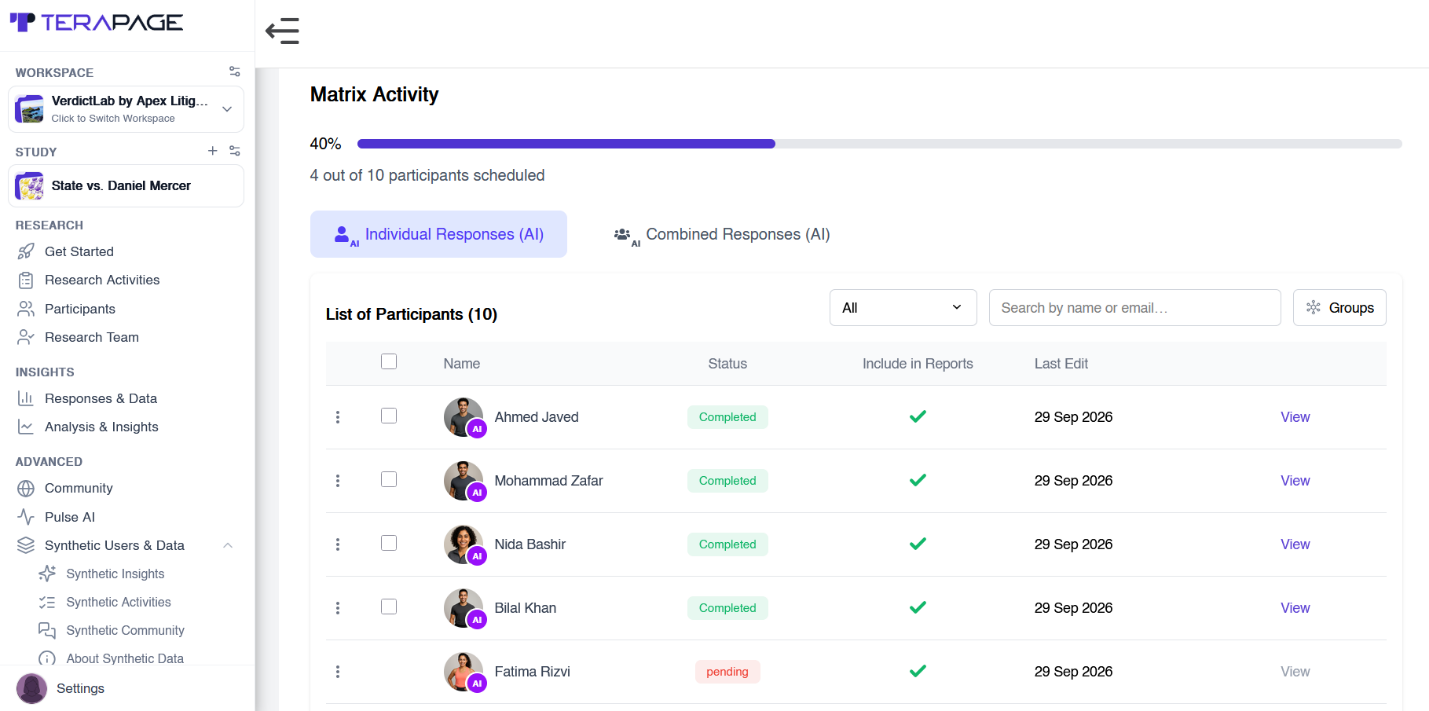
Task: View Nida Bashir's response
Action: (1295, 544)
